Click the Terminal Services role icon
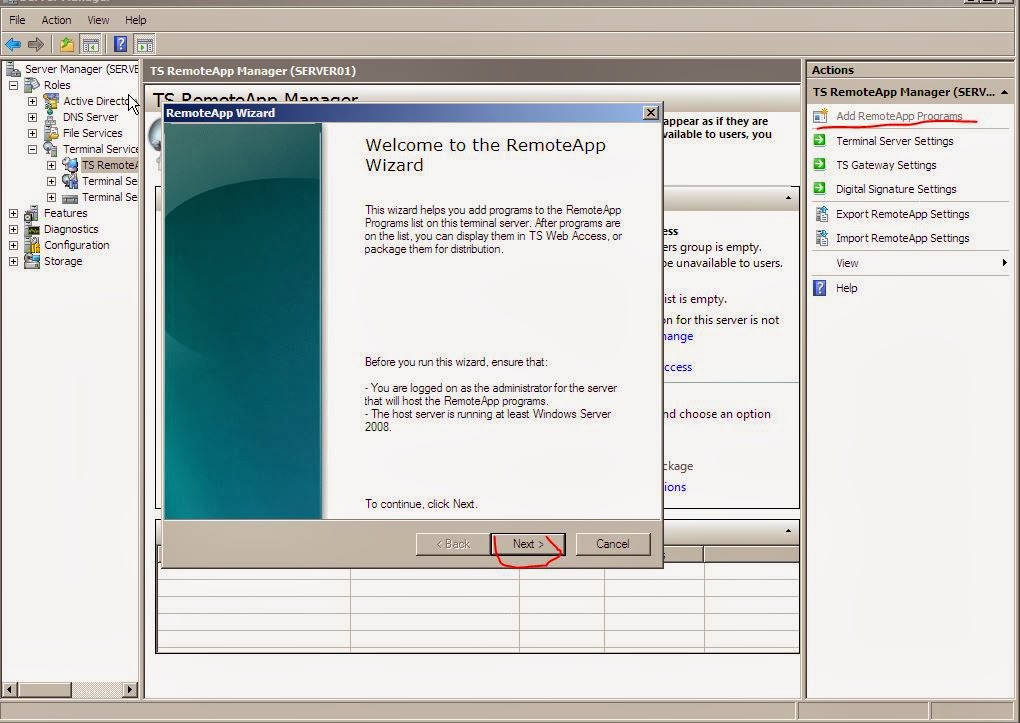Screen dimensions: 1020x723 51,149
